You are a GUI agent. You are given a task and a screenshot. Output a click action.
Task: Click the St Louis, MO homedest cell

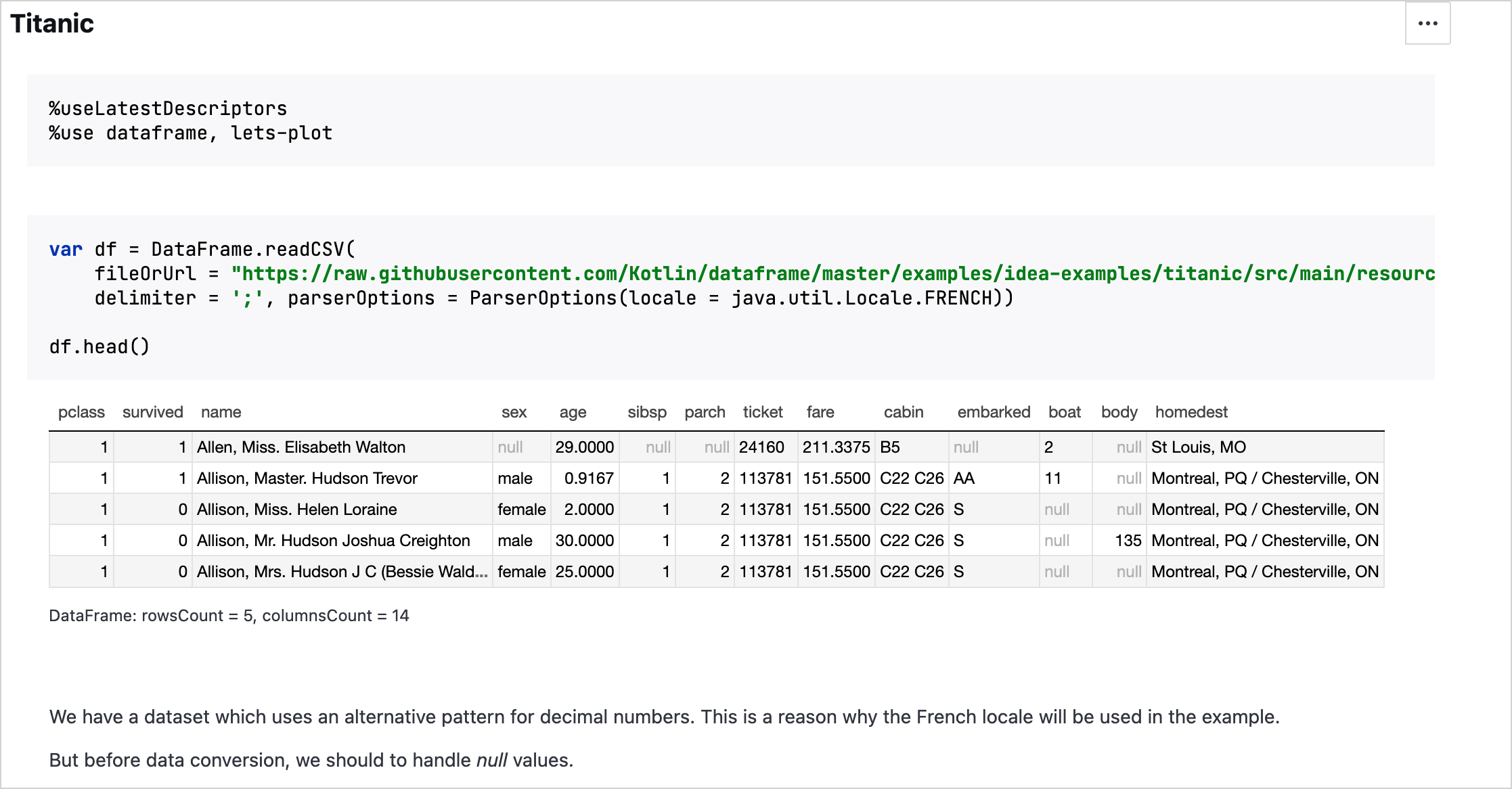pyautogui.click(x=1198, y=447)
